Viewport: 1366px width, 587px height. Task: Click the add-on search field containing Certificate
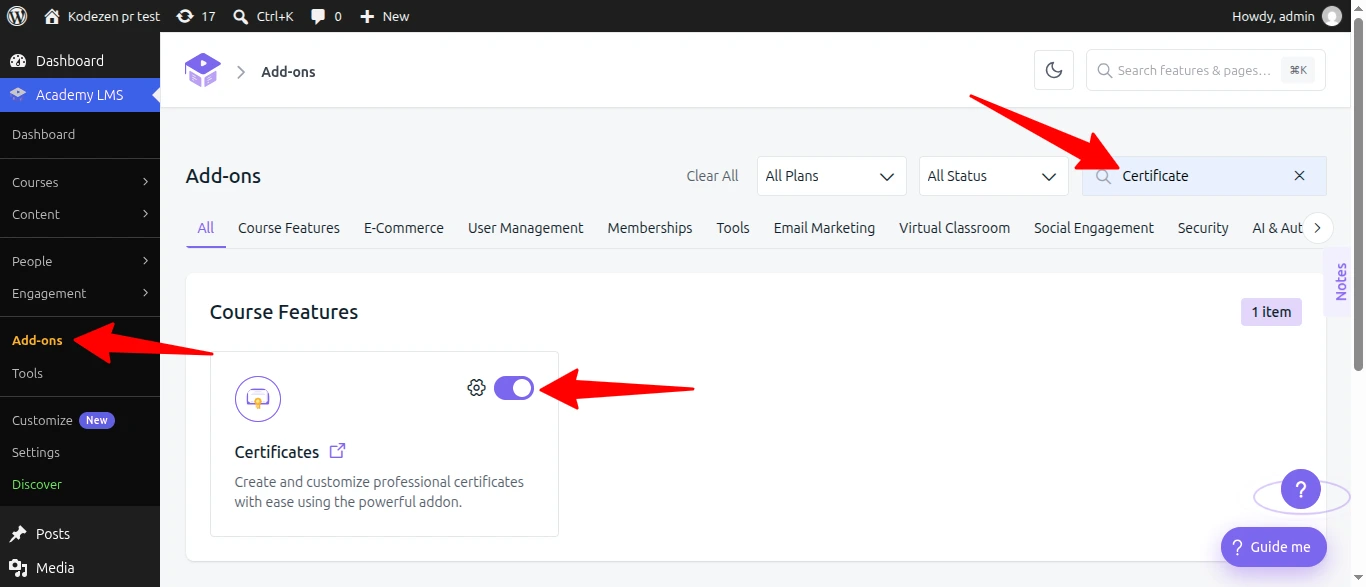(x=1204, y=176)
